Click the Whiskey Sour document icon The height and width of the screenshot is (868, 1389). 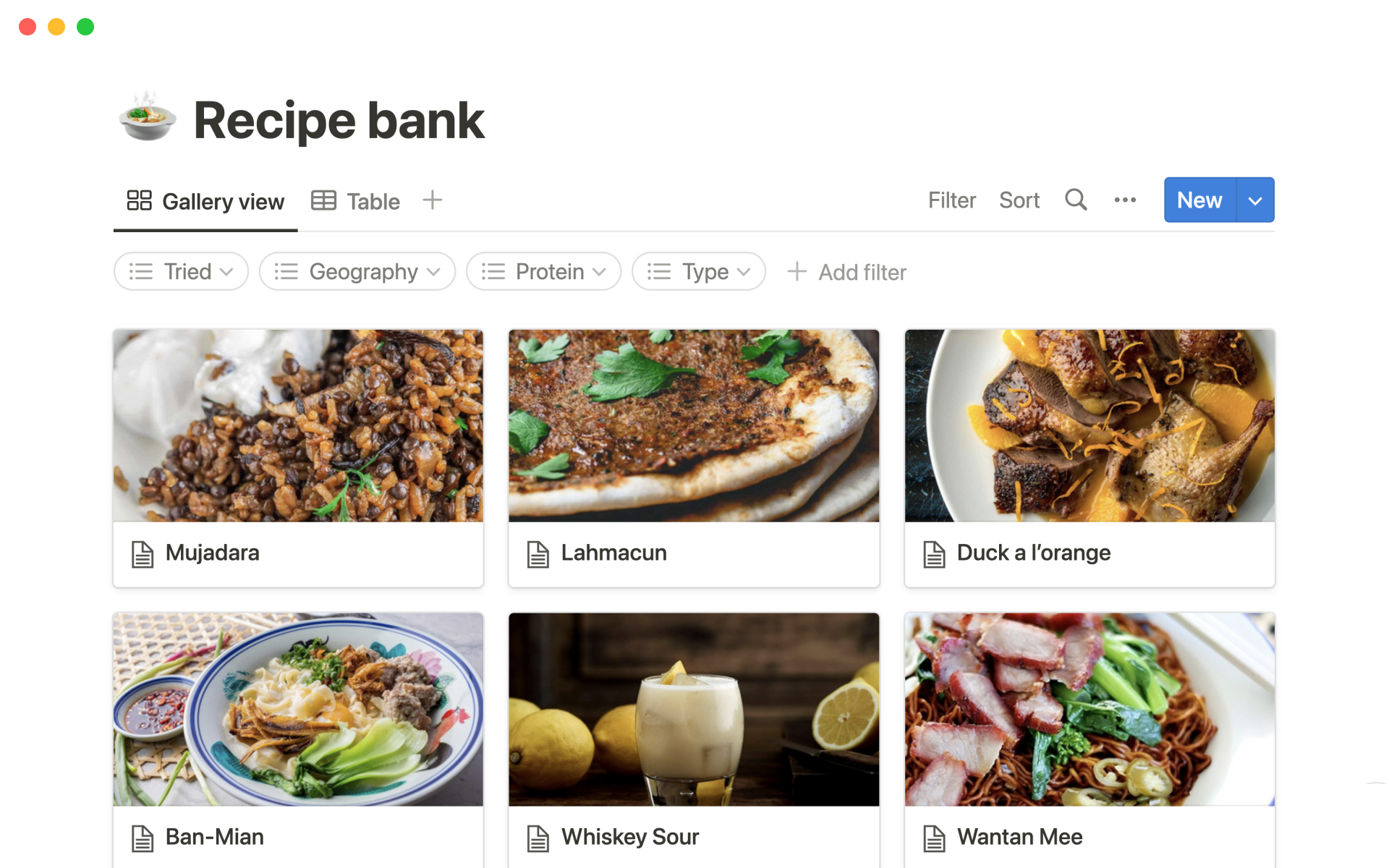[x=538, y=838]
